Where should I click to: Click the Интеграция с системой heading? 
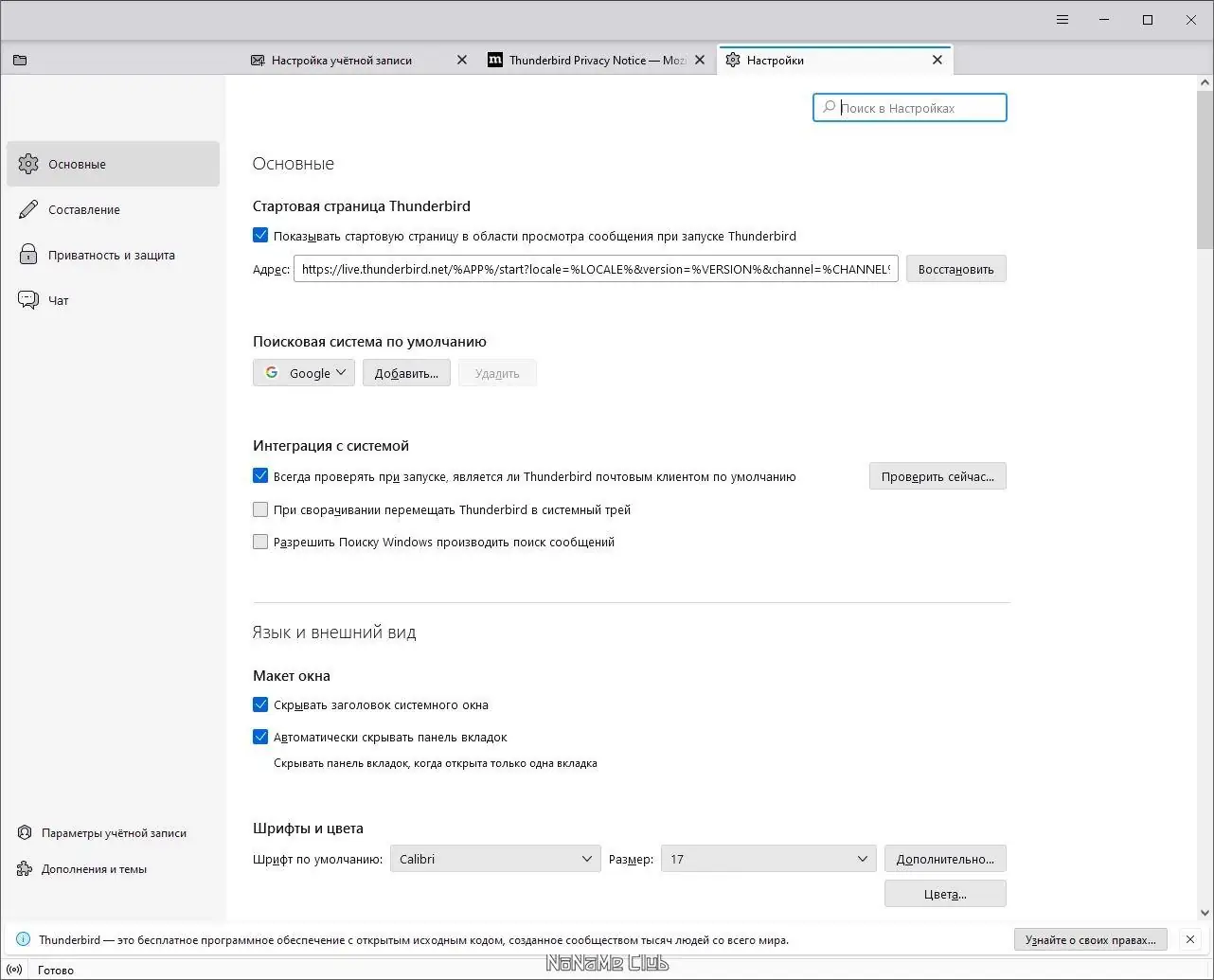(330, 446)
